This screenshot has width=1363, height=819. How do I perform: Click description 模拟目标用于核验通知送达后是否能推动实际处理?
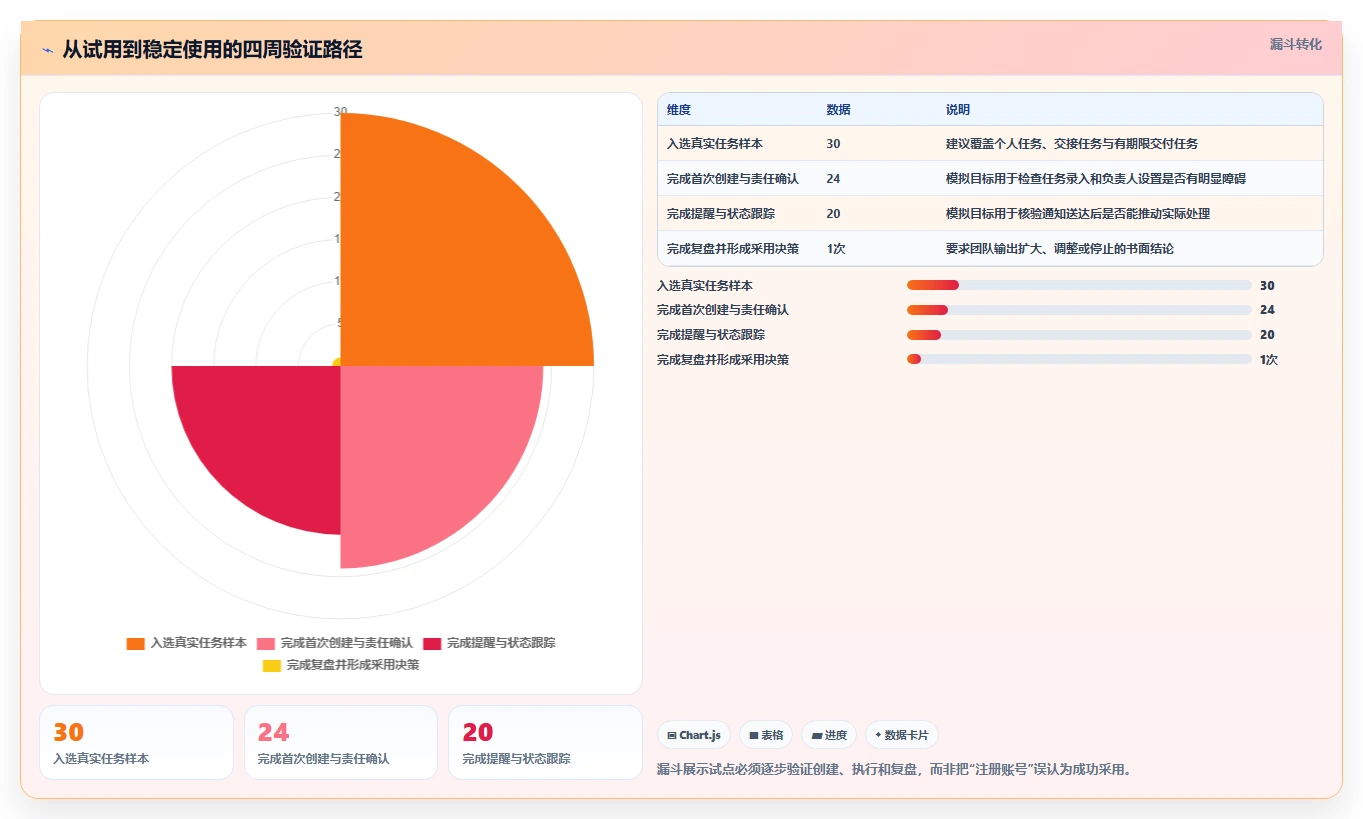1078,214
